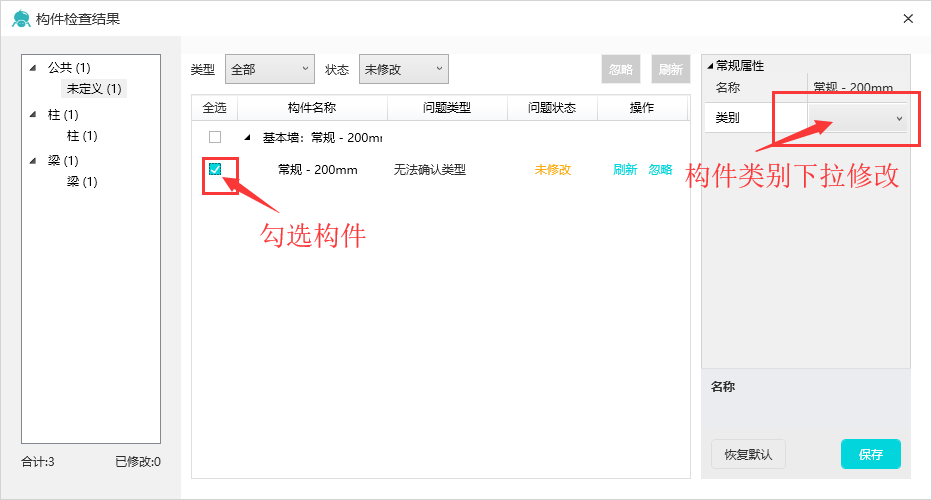Open the 状态 dropdown showing 未修改
The image size is (932, 500).
[404, 70]
